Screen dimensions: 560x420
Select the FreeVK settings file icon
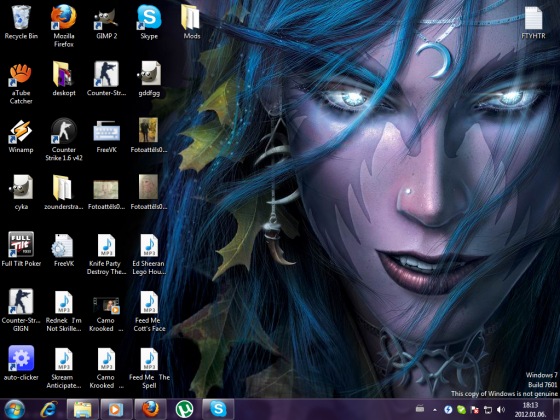point(64,249)
